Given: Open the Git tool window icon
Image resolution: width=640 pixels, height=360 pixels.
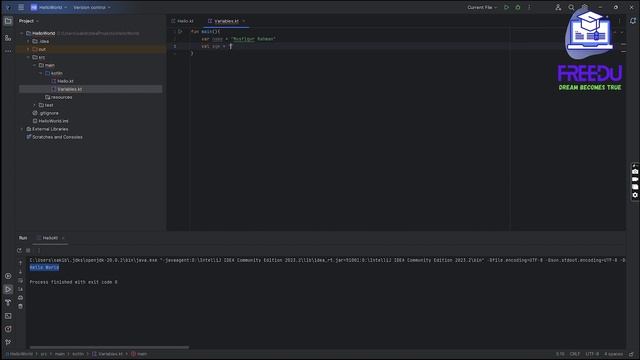Looking at the screenshot, I should [x=8, y=342].
